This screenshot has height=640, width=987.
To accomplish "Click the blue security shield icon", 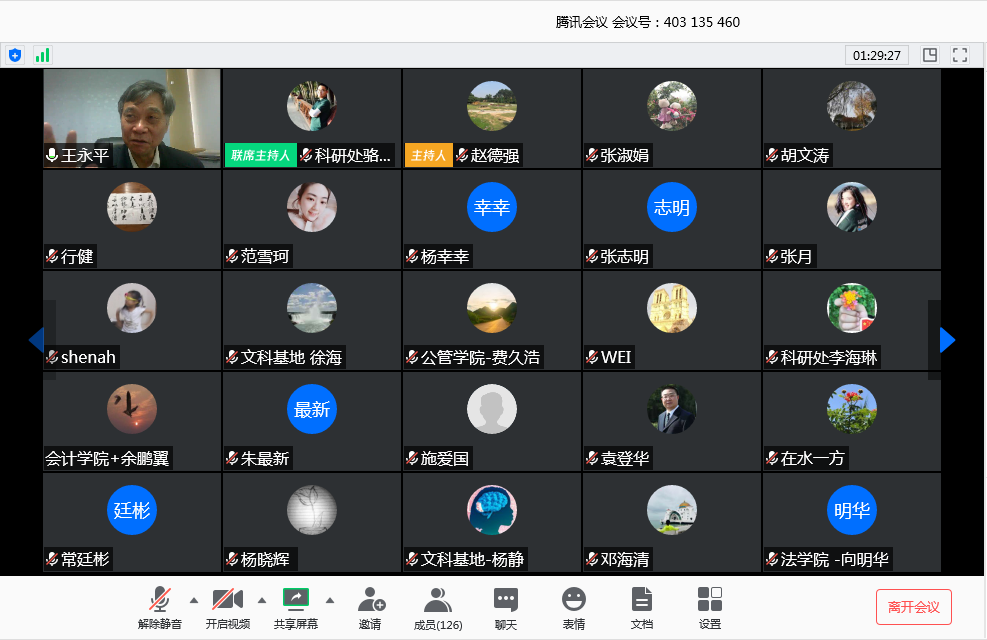I will pyautogui.click(x=15, y=55).
